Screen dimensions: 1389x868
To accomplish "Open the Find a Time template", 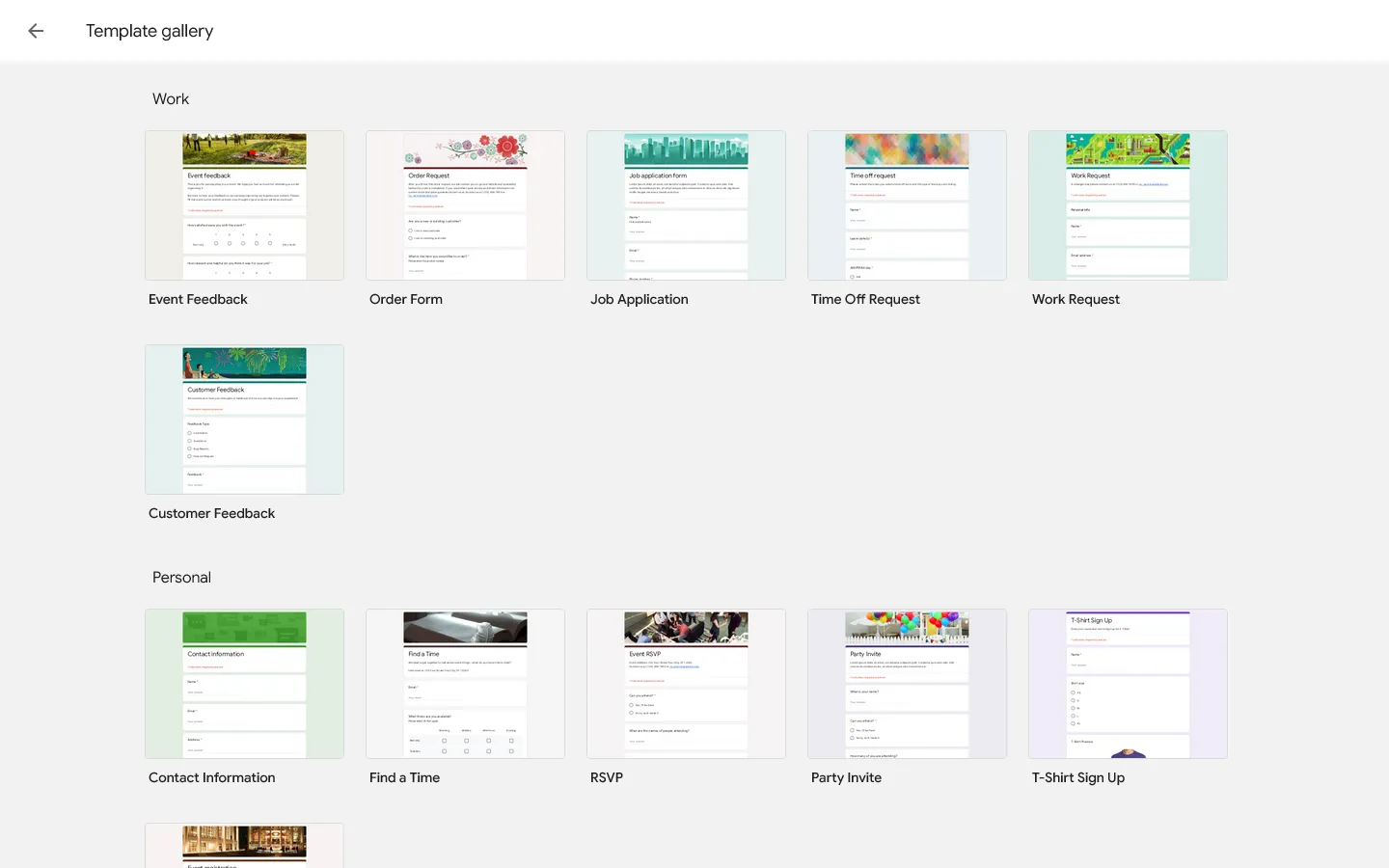I will pos(465,683).
